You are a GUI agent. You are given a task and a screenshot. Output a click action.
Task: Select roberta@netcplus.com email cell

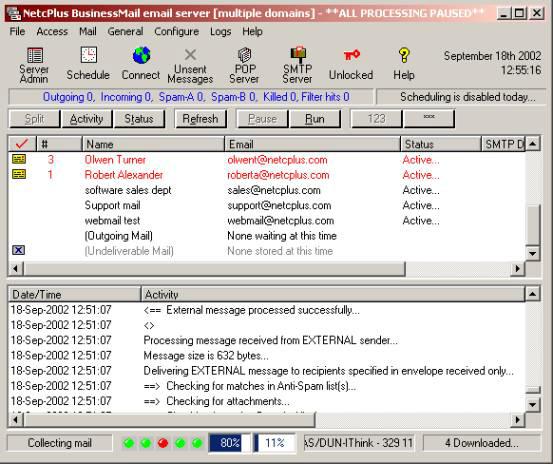(x=278, y=175)
